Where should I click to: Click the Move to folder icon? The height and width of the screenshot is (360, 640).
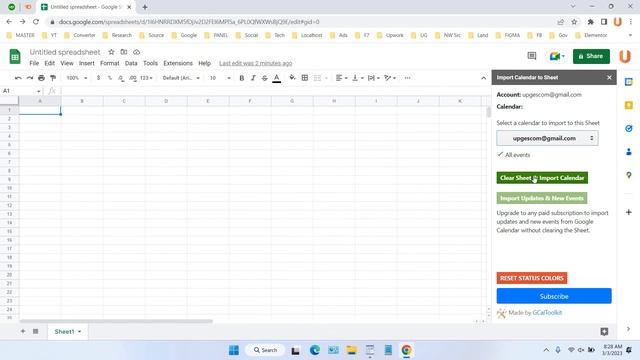pyautogui.click(x=124, y=52)
